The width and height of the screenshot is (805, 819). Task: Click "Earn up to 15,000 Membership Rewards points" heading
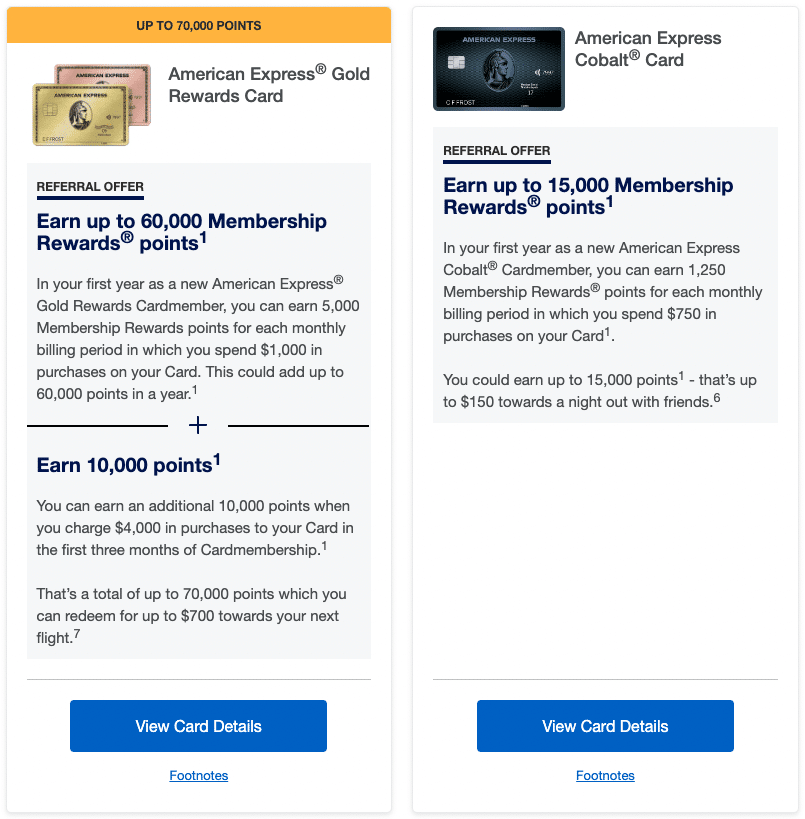coord(587,196)
